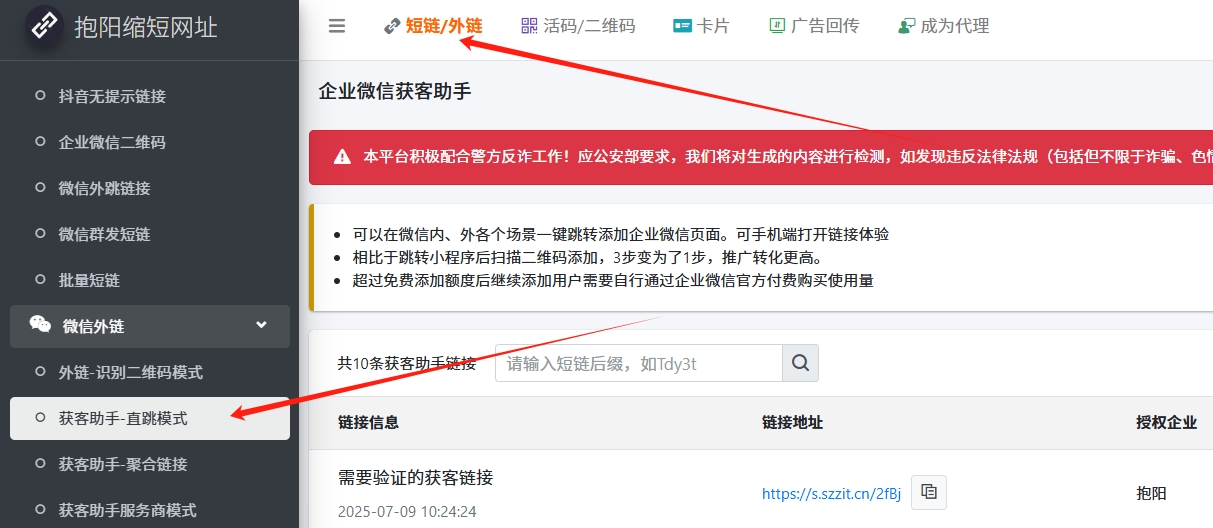Open the 短链/外链 tab
The image size is (1213, 528).
(x=433, y=26)
